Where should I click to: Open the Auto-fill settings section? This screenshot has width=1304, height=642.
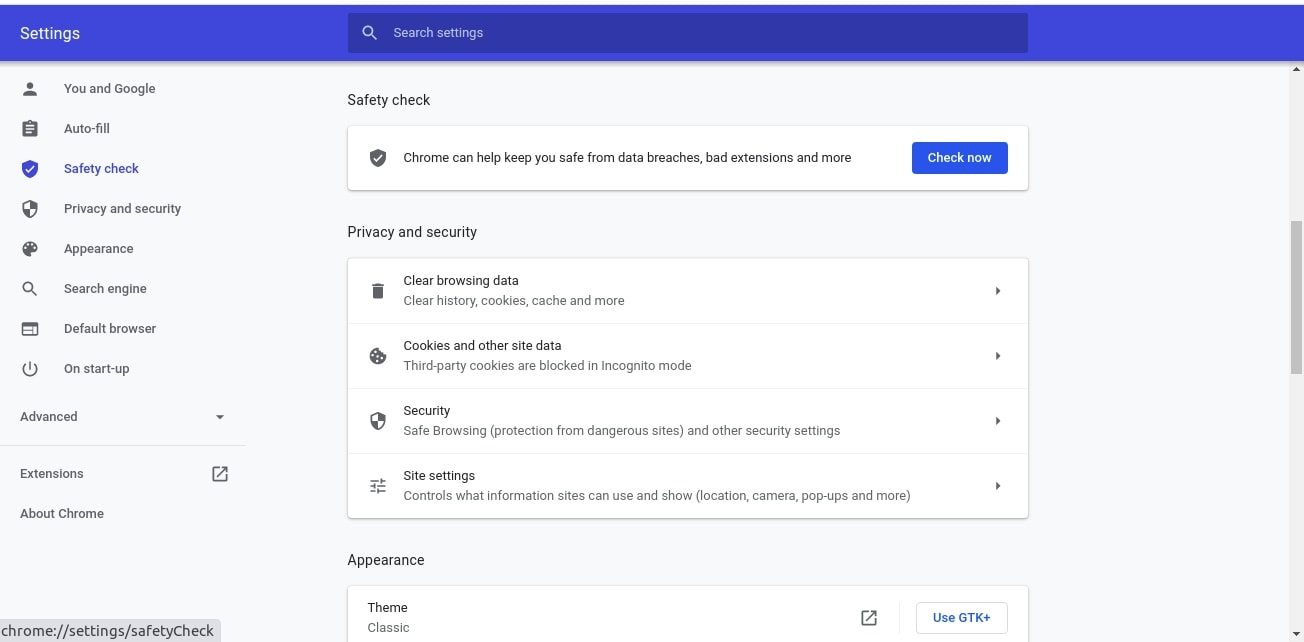(x=87, y=129)
